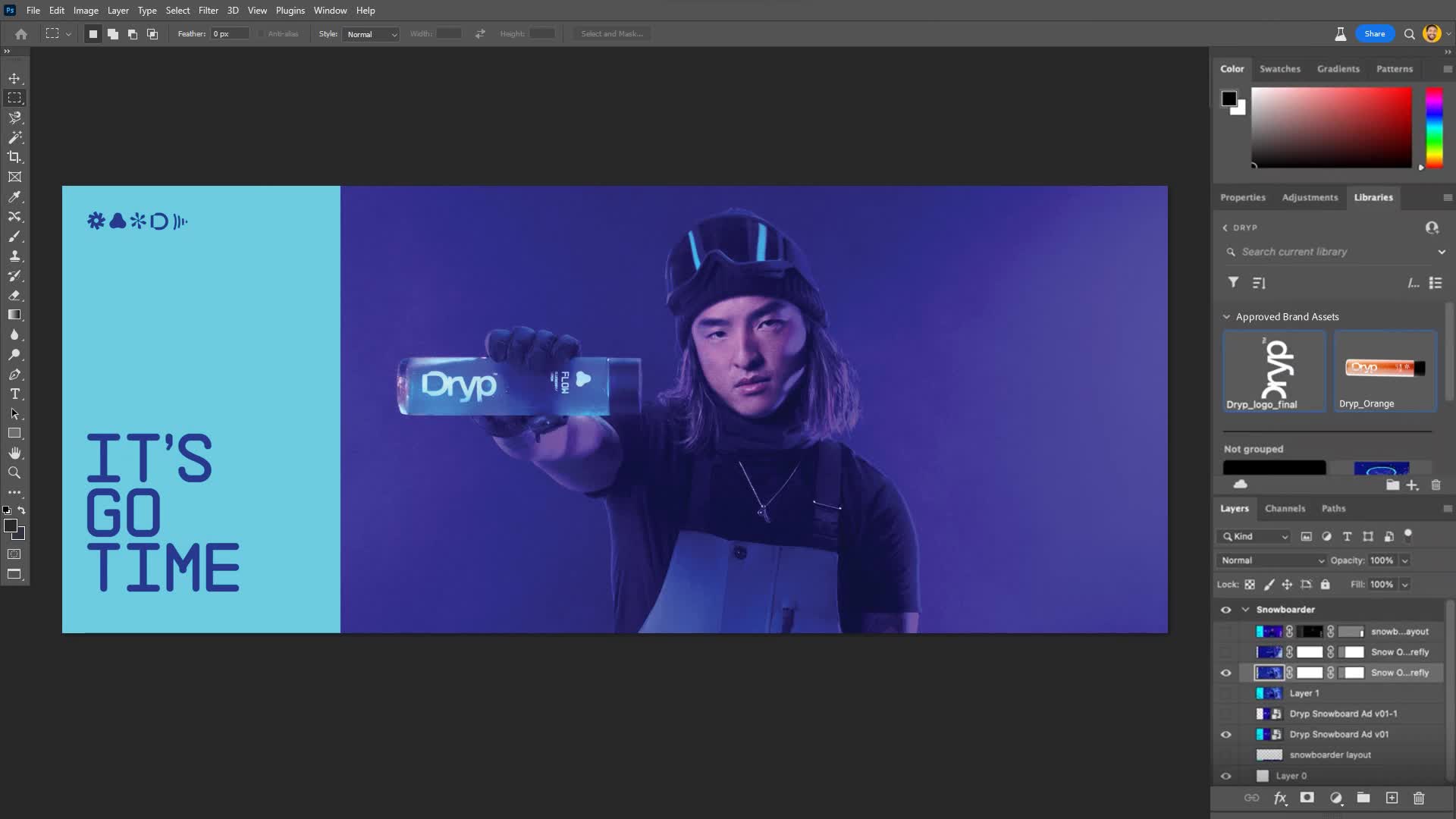Image resolution: width=1456 pixels, height=819 pixels.
Task: Open the Style dropdown set to Normal
Action: 371,34
